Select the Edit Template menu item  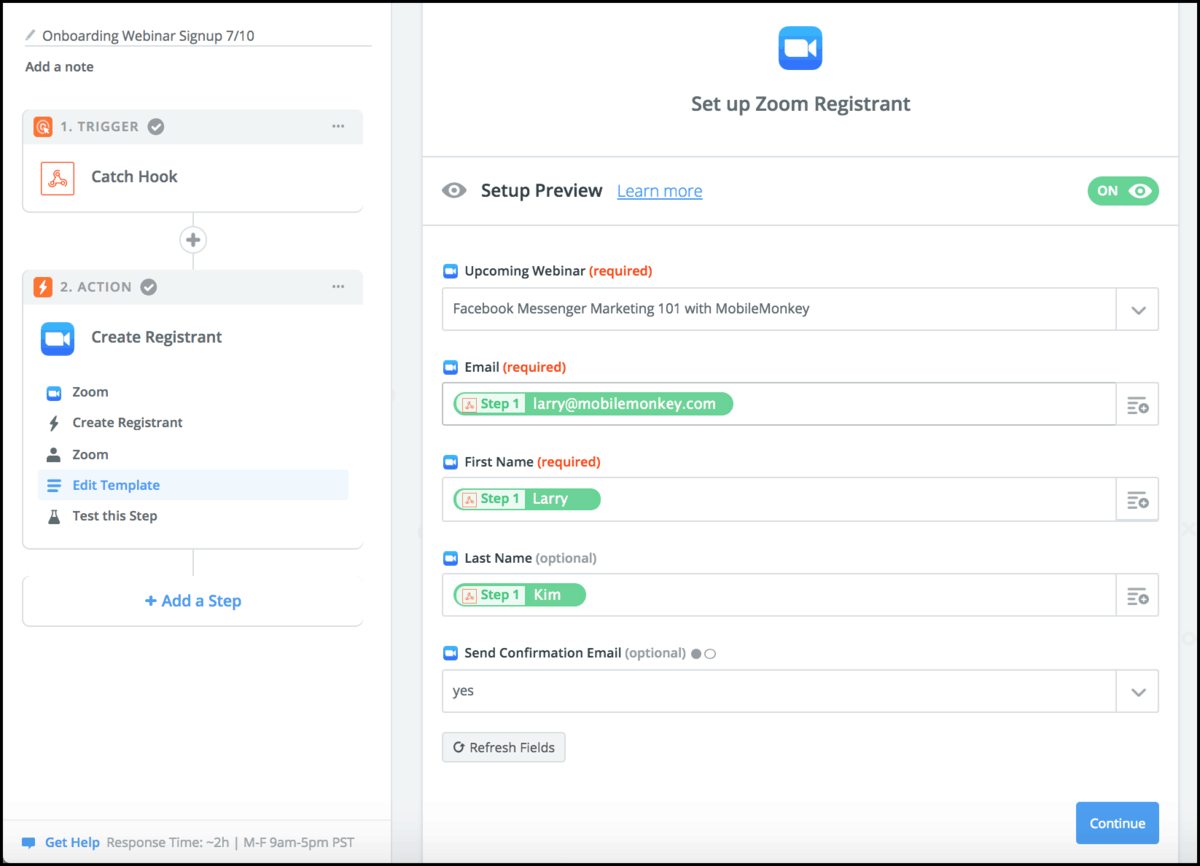pos(193,485)
